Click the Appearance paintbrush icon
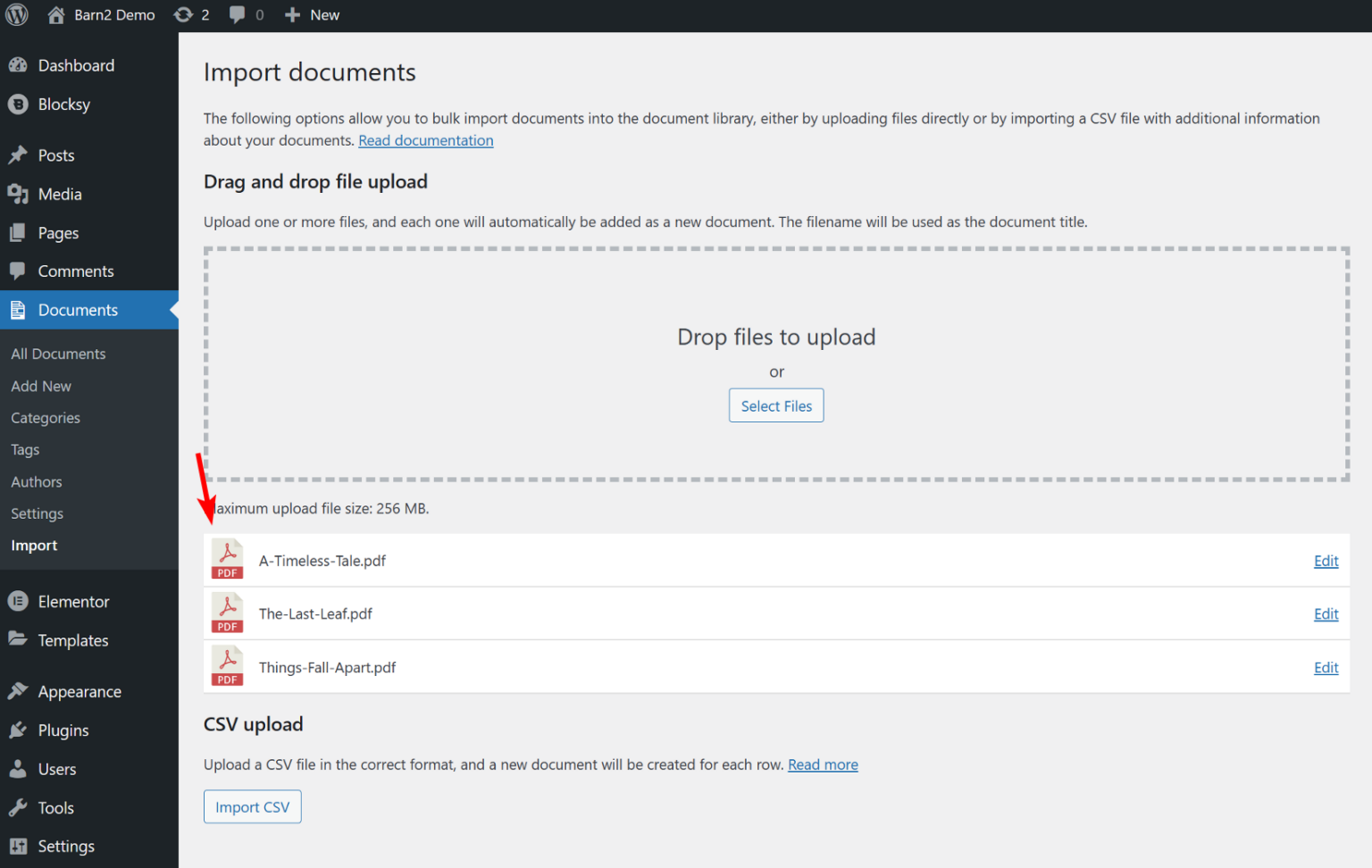This screenshot has width=1372, height=868. (19, 690)
